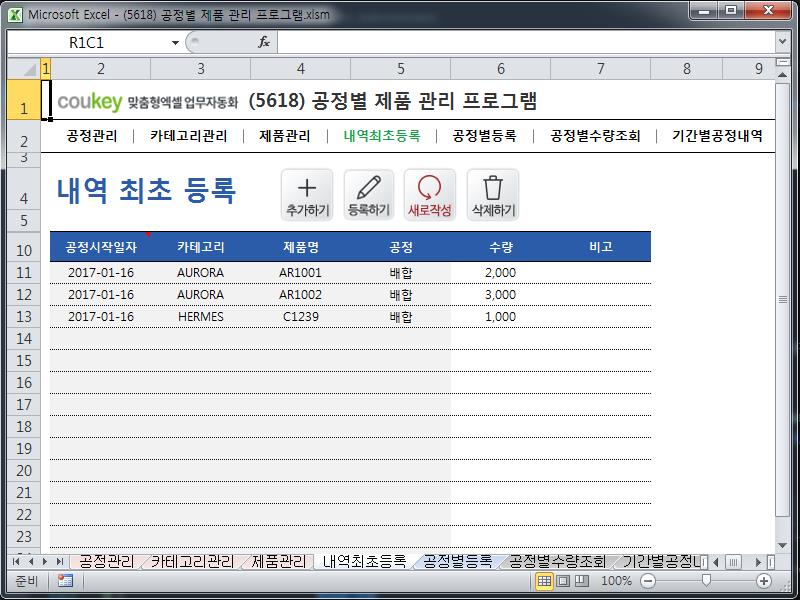Image resolution: width=800 pixels, height=600 pixels.
Task: Open 공정관리 navigation menu item
Action: (92, 136)
